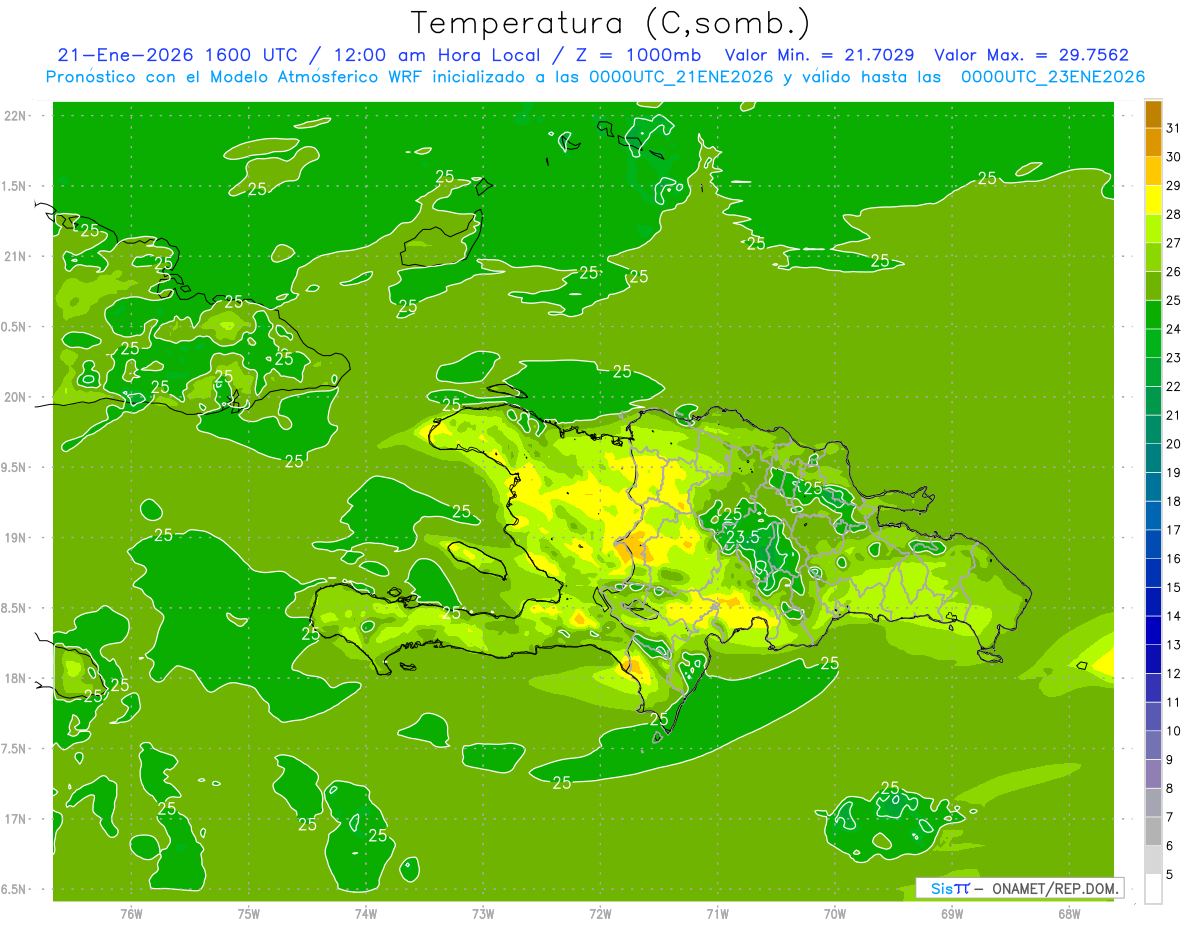
Task: Click clipped latitude label "0.5N"
Action: click(x=15, y=327)
